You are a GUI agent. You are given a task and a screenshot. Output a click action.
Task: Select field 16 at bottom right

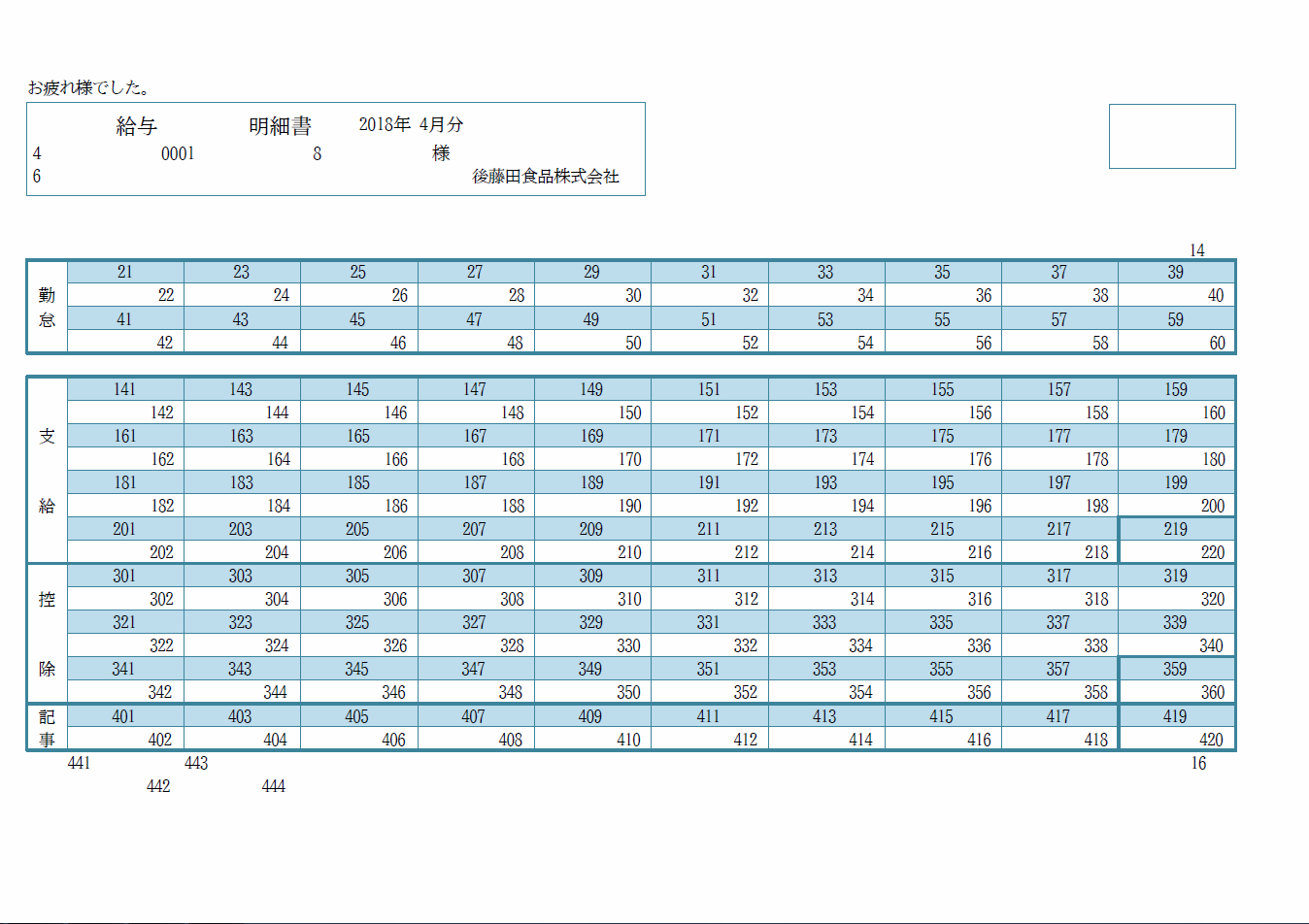tap(1198, 763)
